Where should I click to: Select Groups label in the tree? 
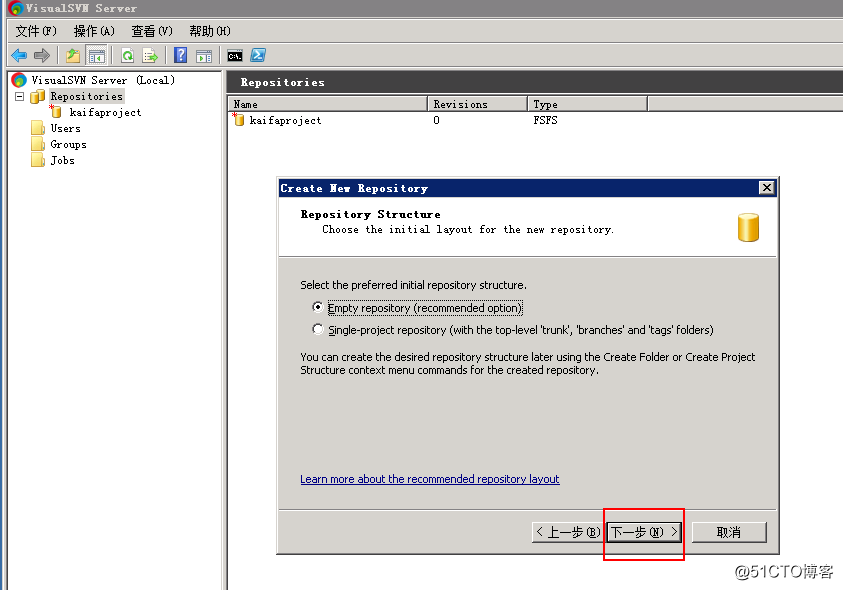coord(68,145)
